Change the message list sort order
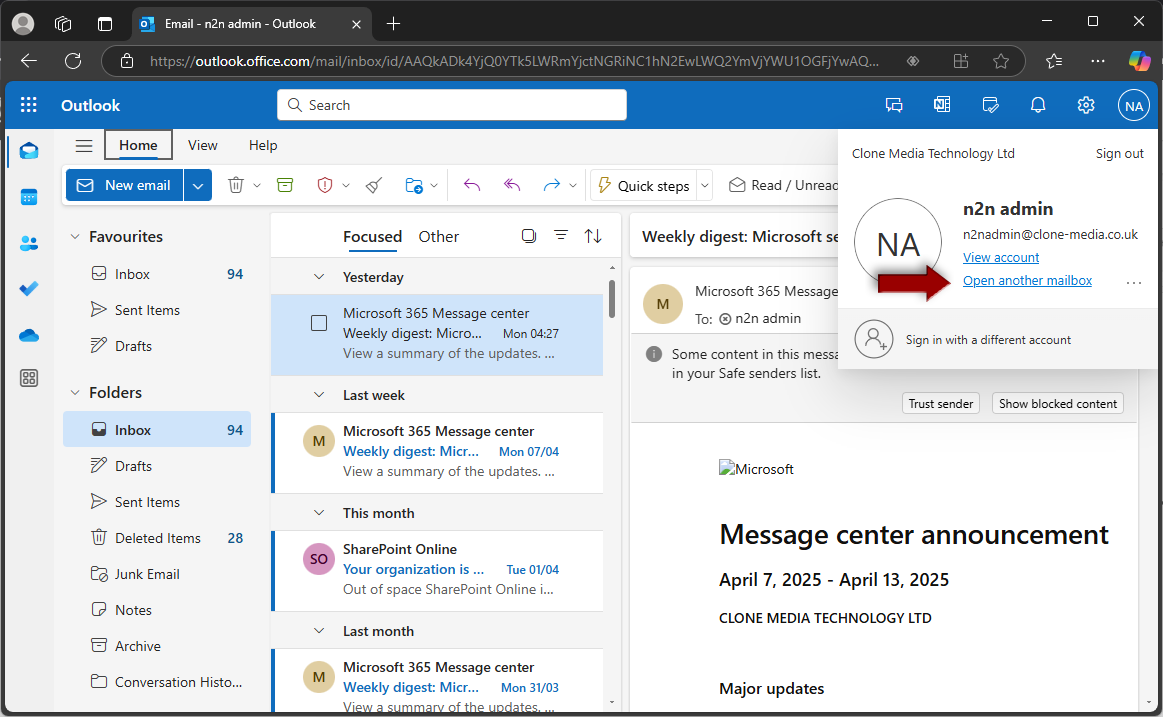The height and width of the screenshot is (717, 1163). (x=593, y=236)
